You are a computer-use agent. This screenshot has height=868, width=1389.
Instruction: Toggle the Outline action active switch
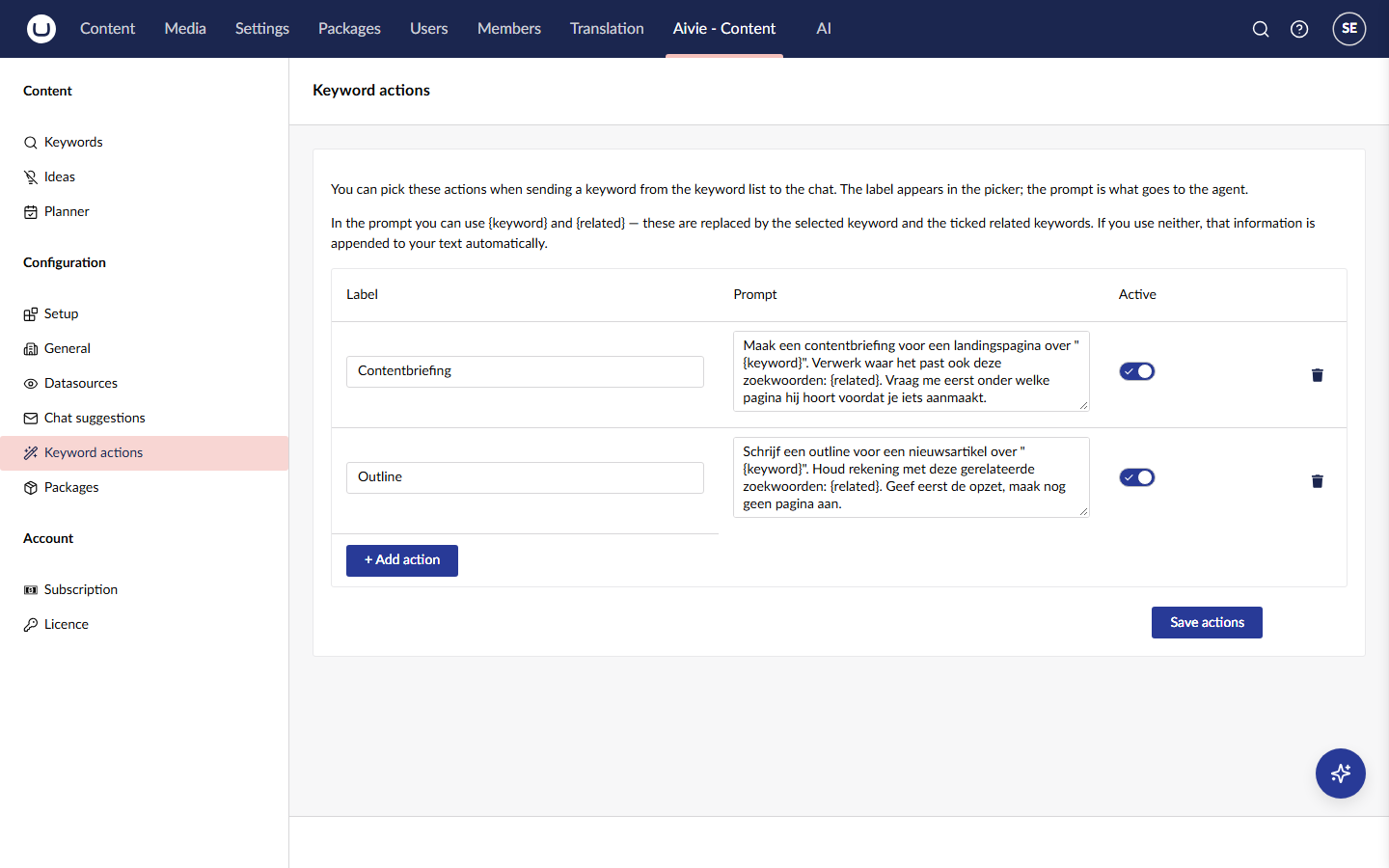[1137, 477]
